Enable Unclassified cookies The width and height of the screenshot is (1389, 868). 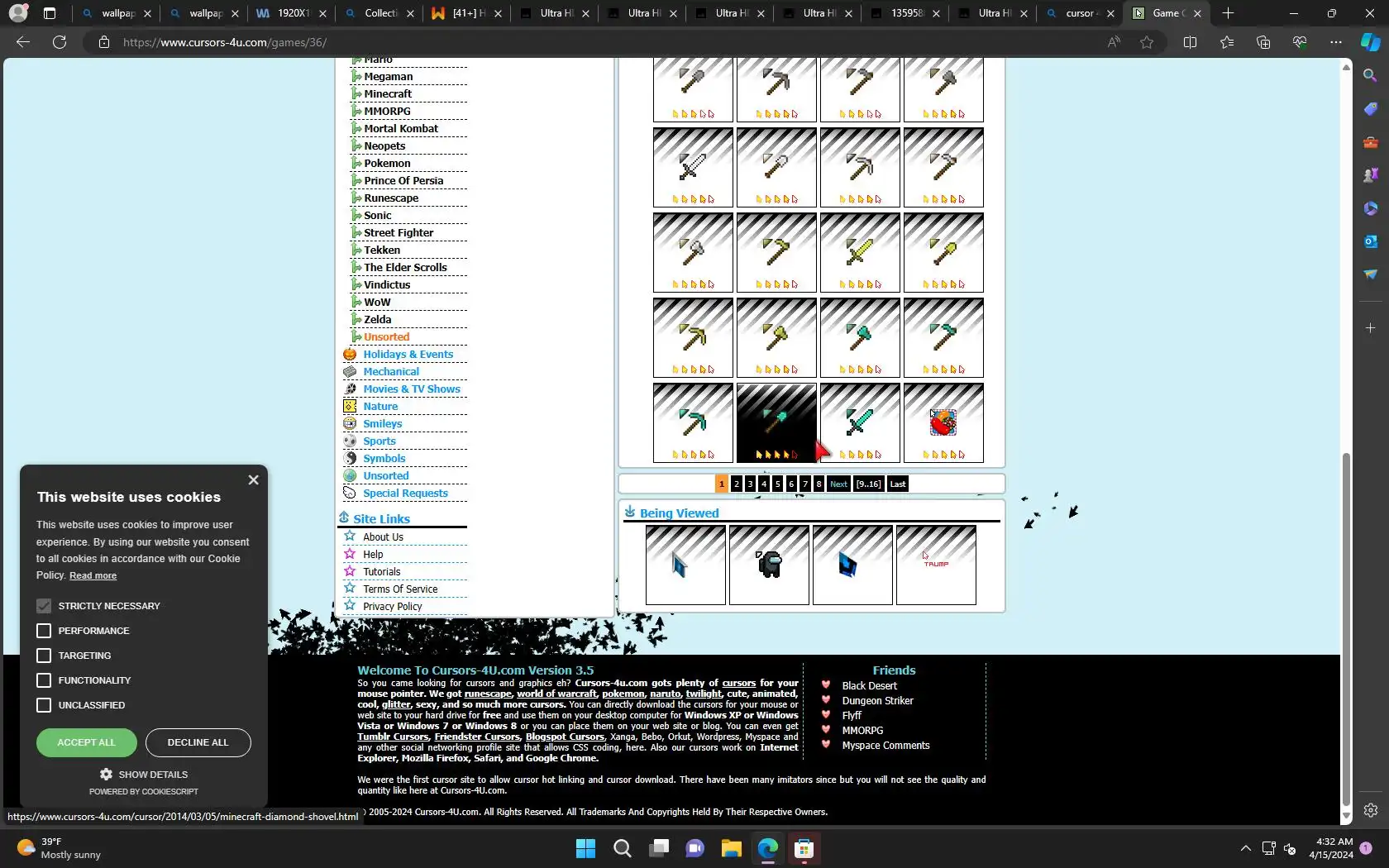coord(44,705)
